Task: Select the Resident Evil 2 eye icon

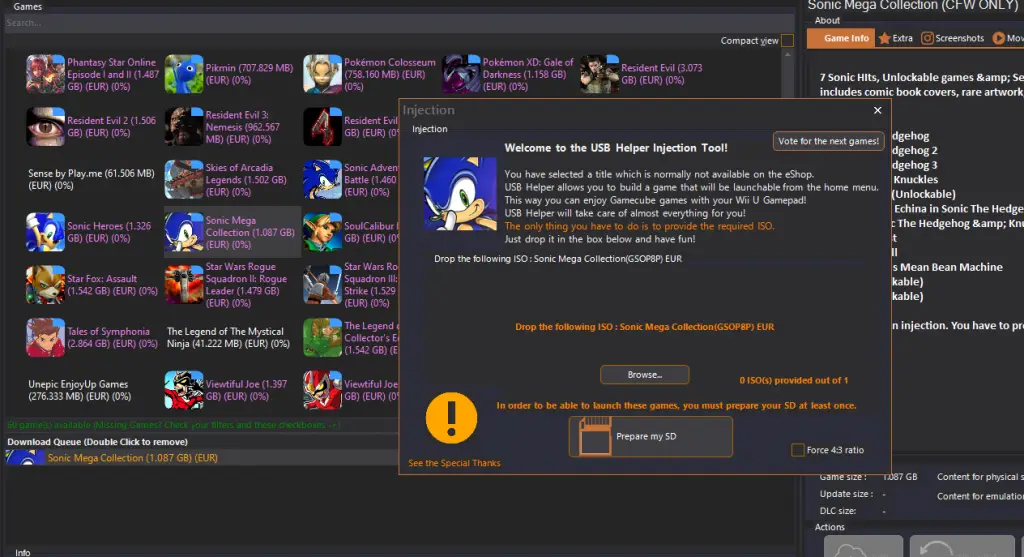Action: [x=45, y=127]
